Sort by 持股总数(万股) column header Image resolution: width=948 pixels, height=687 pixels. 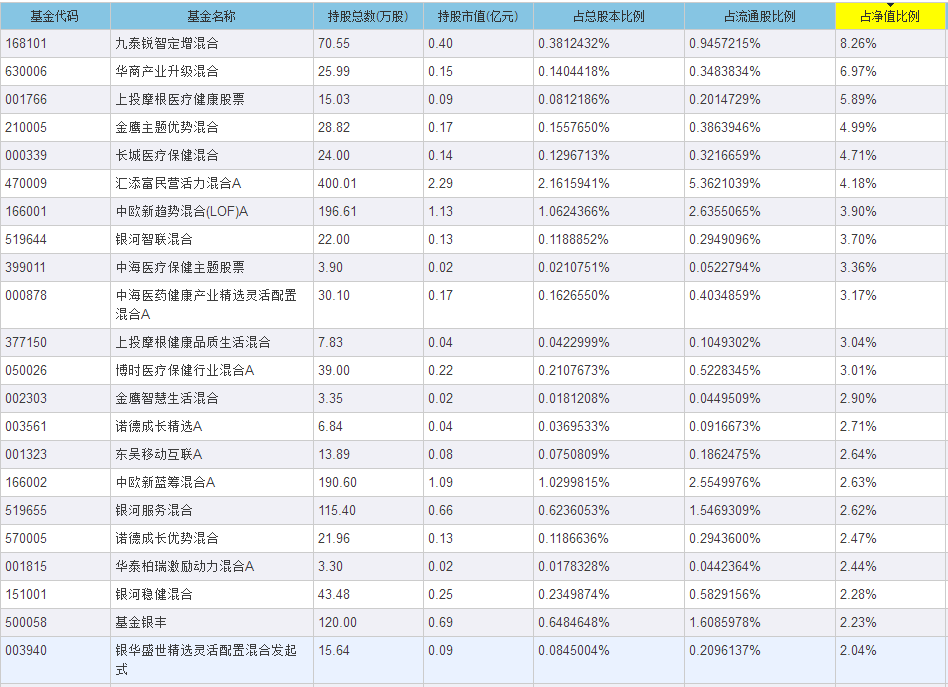coord(367,17)
